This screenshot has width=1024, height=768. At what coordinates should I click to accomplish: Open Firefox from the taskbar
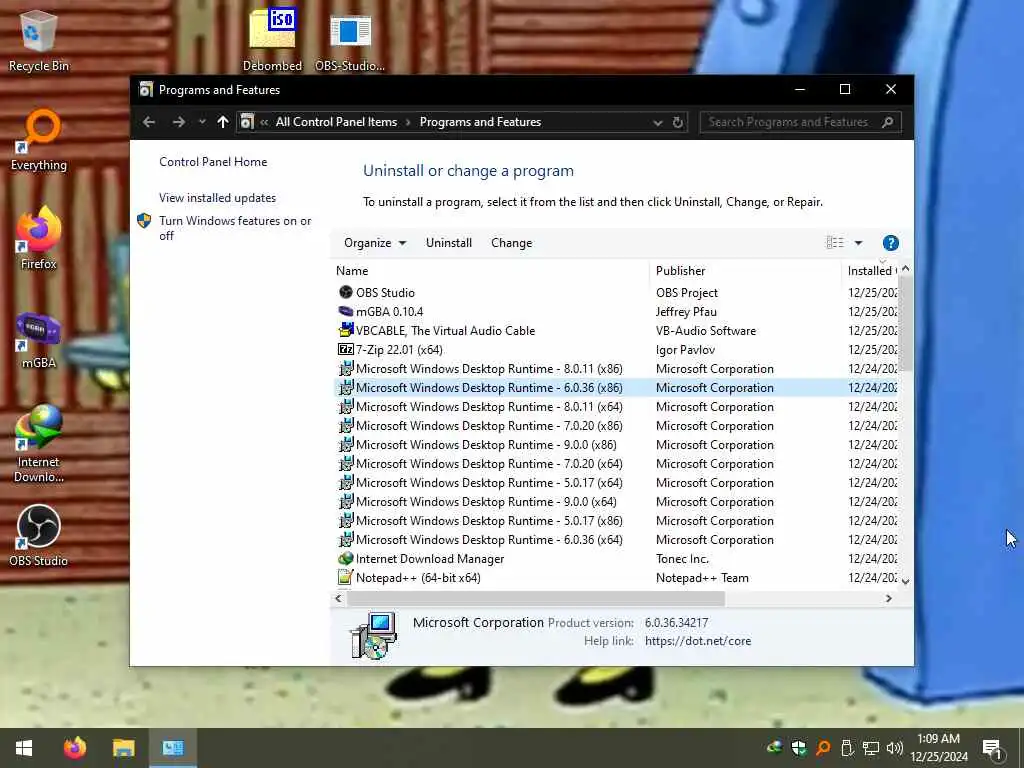coord(74,748)
